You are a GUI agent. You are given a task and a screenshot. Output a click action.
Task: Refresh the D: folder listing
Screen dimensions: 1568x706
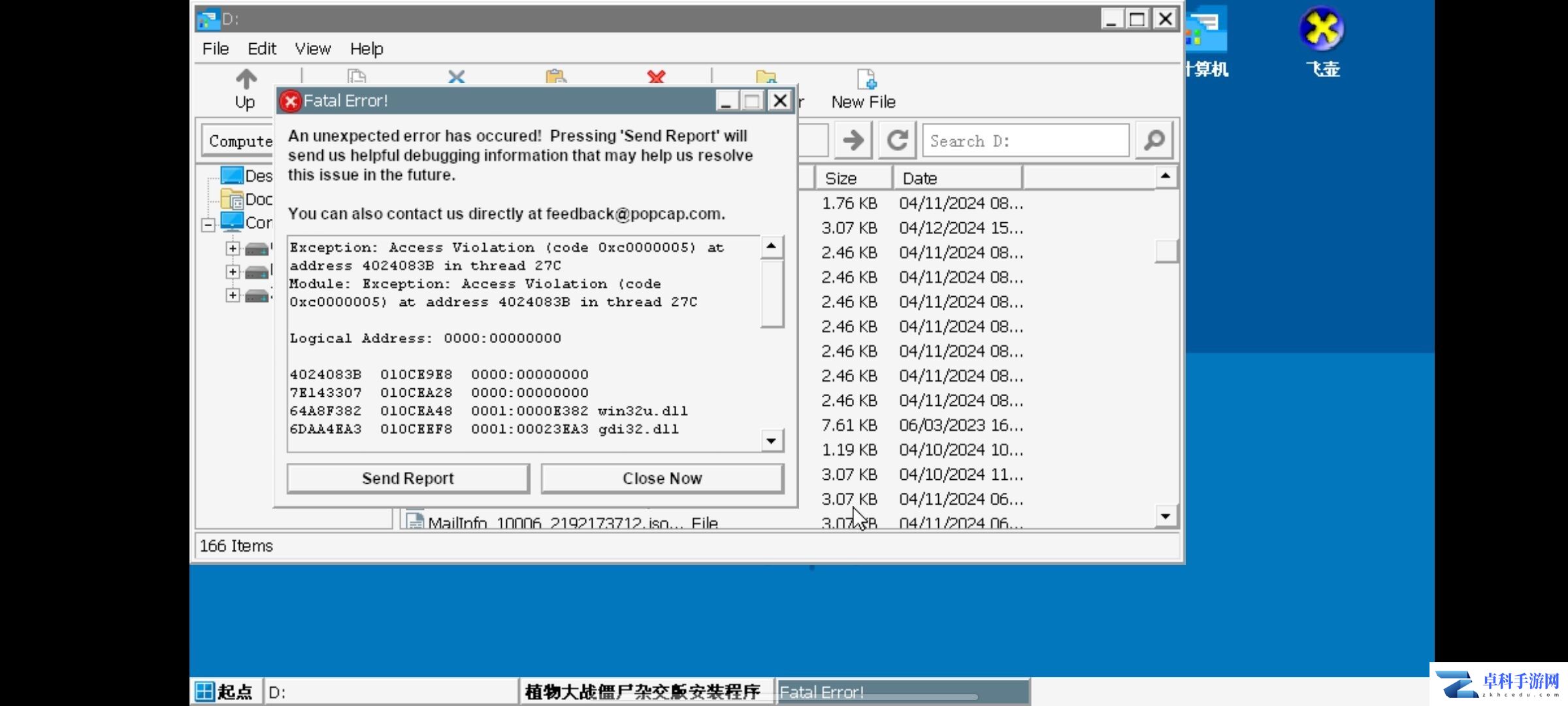[x=897, y=140]
